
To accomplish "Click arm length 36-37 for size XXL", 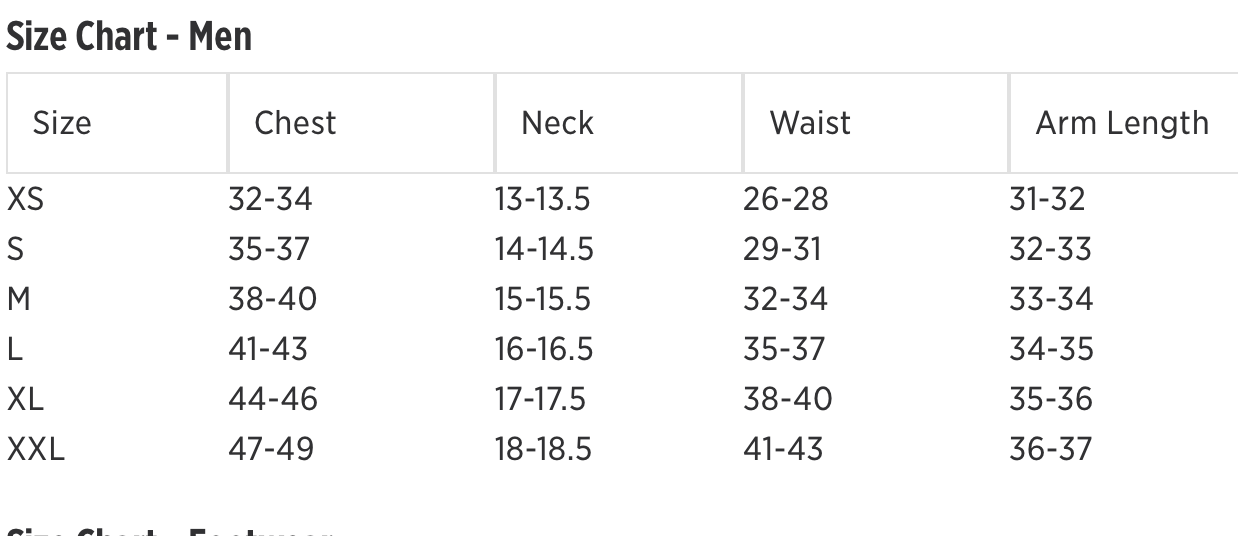I will point(1050,449).
